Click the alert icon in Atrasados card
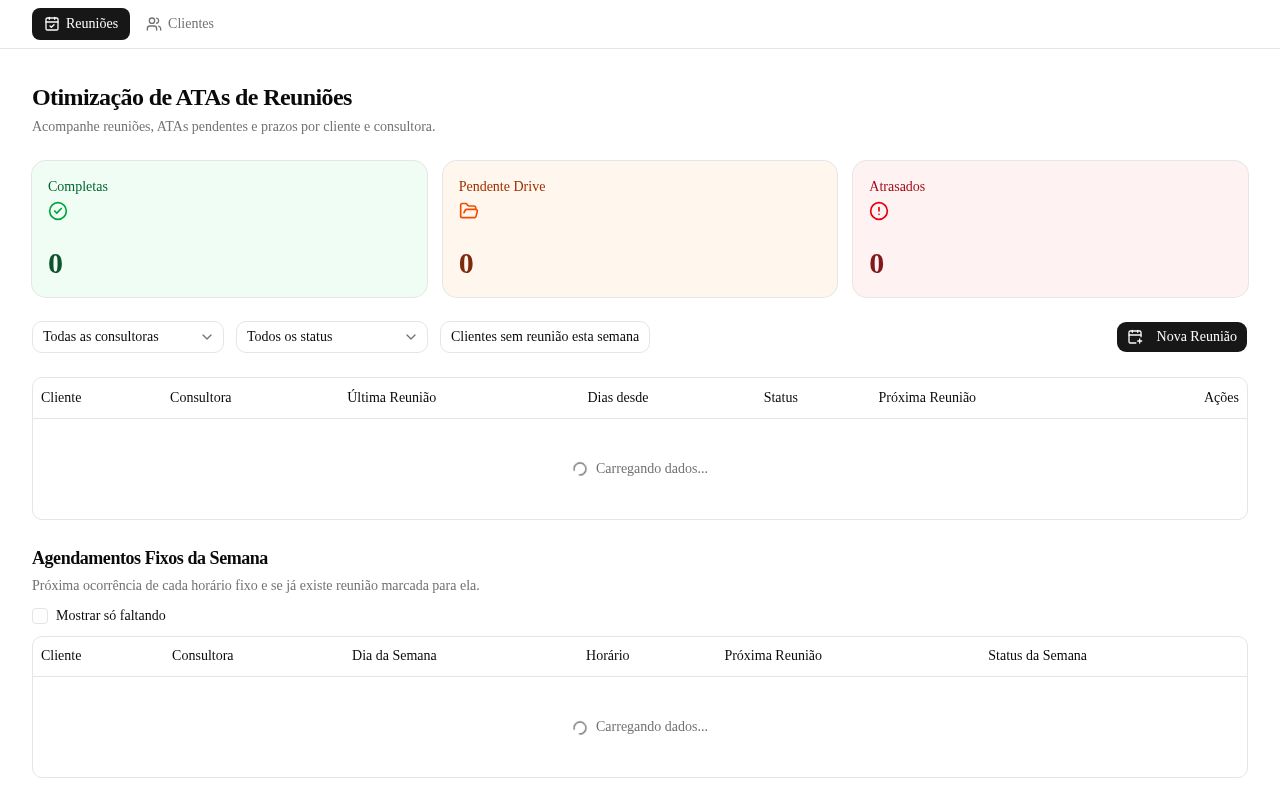 879,211
